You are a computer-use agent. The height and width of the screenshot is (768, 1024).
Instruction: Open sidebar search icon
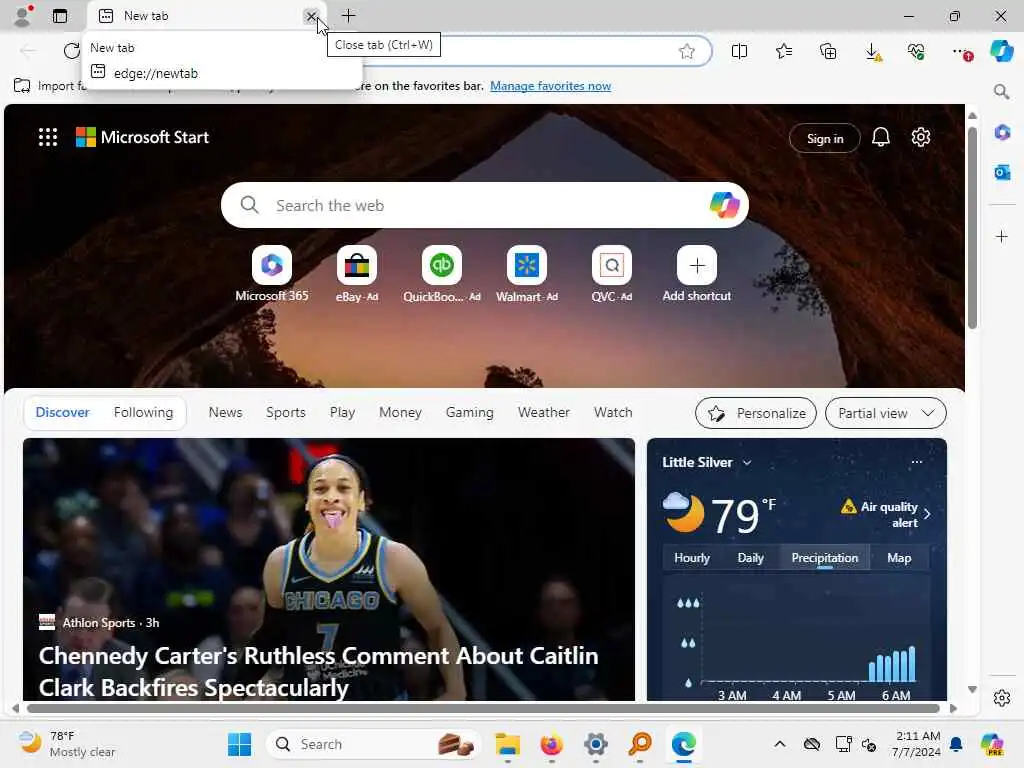(x=1001, y=91)
